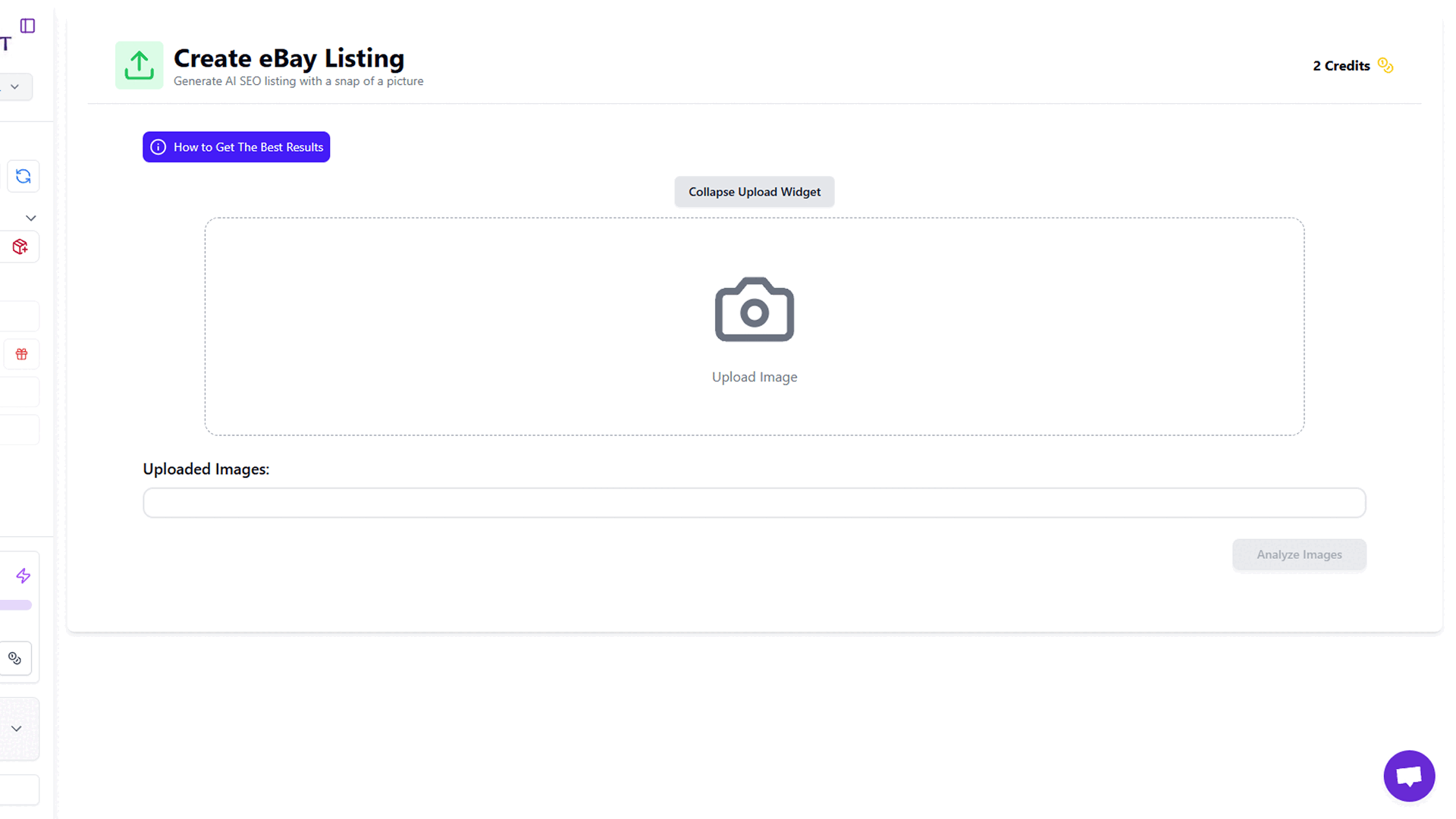Click the Create eBay Listing menu header
The width and height of the screenshot is (1456, 819).
click(x=289, y=57)
